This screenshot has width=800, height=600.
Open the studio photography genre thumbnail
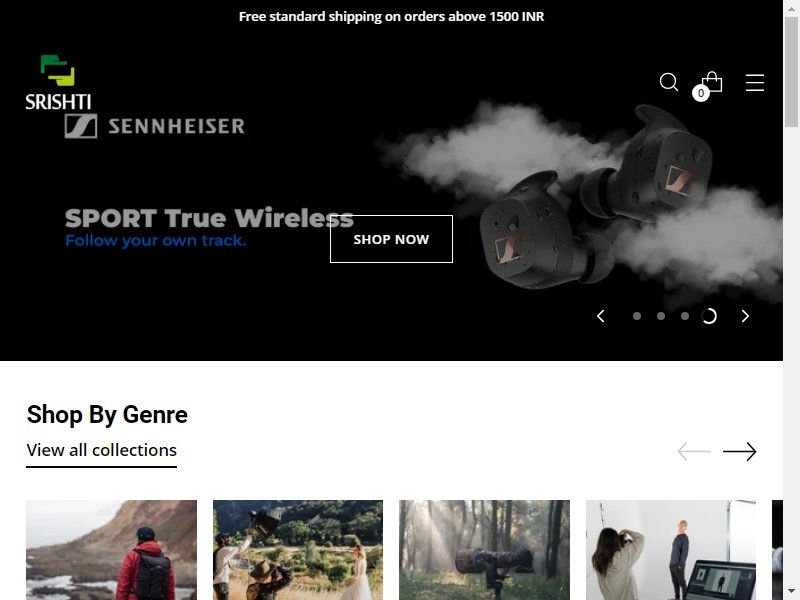(x=671, y=550)
